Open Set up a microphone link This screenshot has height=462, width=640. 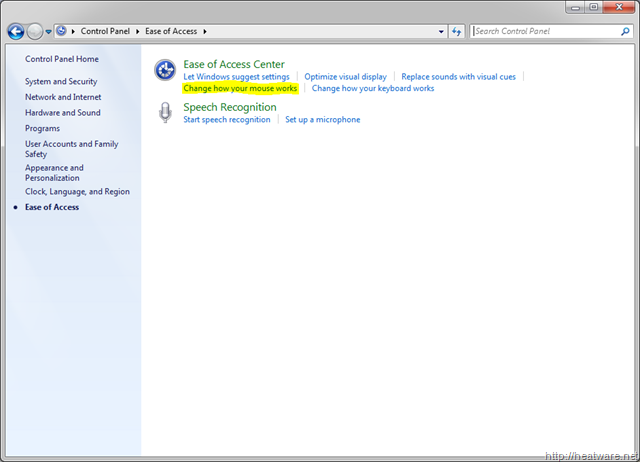[322, 119]
